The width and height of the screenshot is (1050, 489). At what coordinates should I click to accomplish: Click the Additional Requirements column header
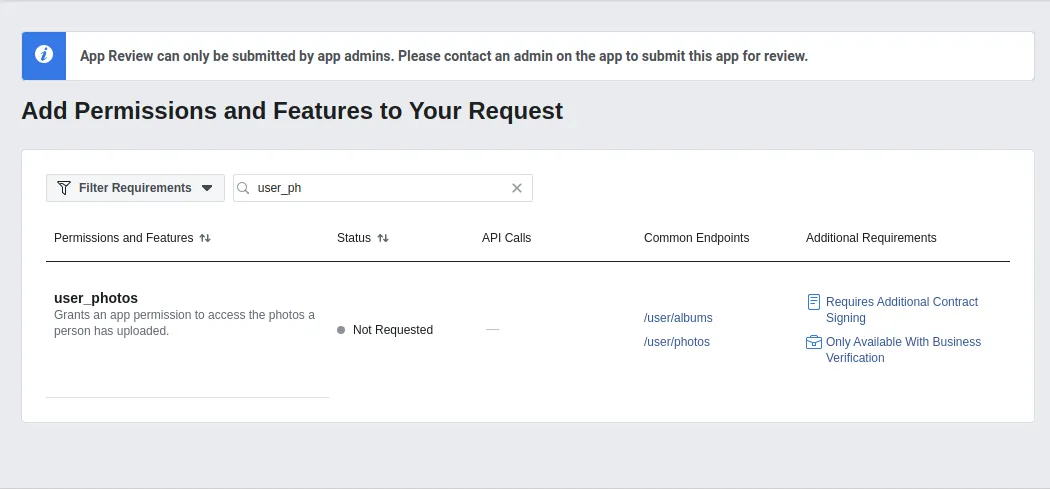[871, 238]
